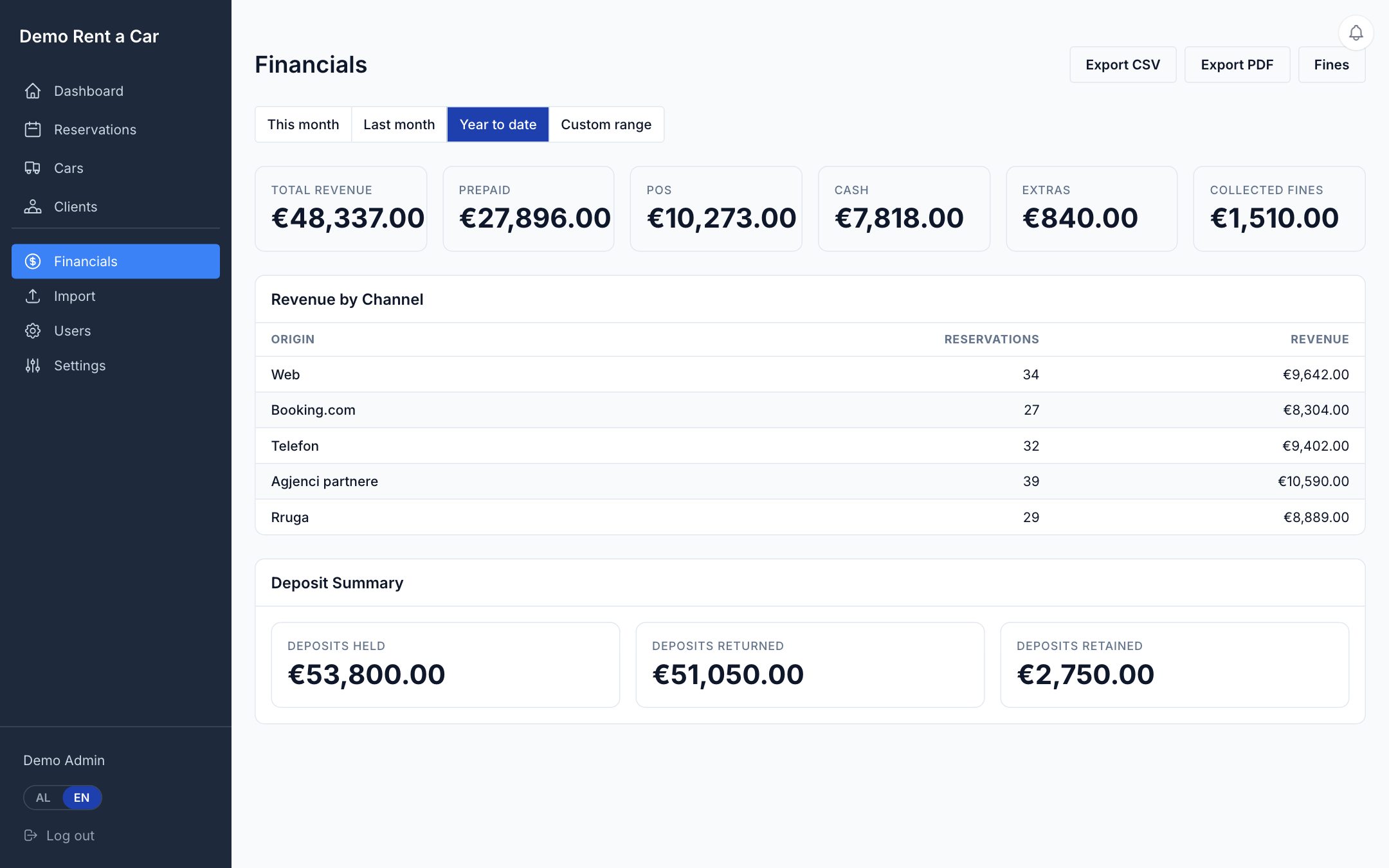This screenshot has width=1389, height=868.
Task: Open the Fines page button
Action: click(x=1332, y=65)
